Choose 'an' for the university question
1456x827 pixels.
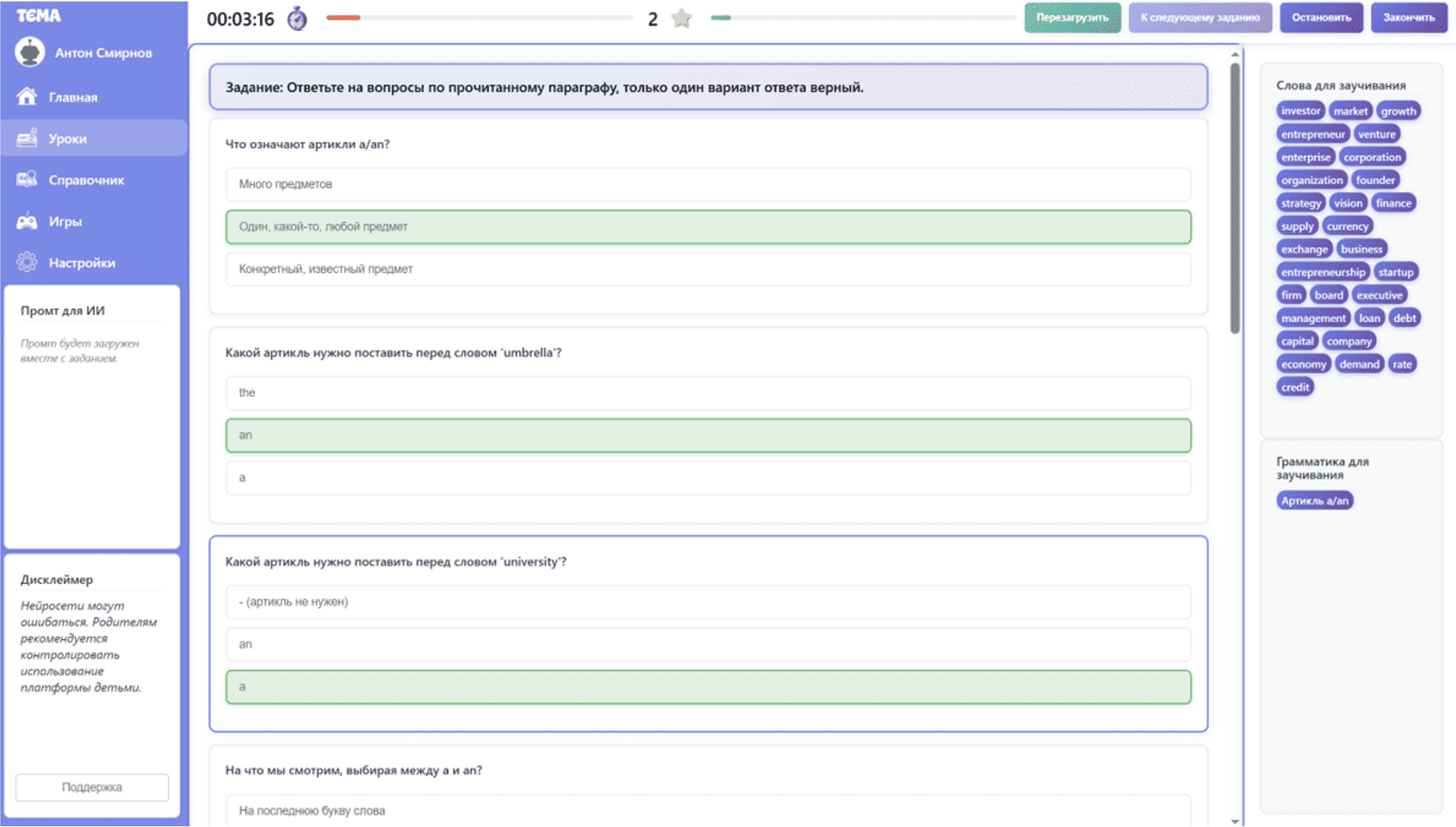tap(708, 644)
